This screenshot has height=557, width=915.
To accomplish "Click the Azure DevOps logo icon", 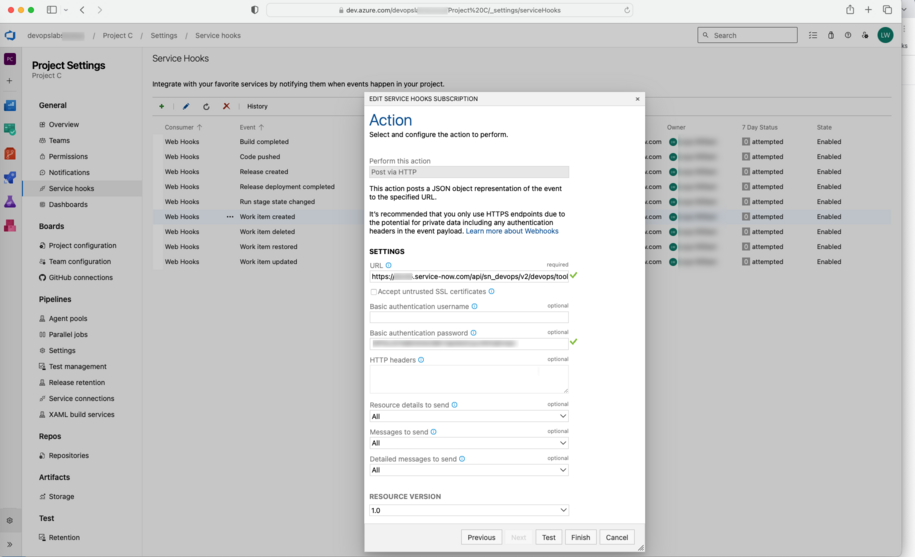I will [x=10, y=36].
